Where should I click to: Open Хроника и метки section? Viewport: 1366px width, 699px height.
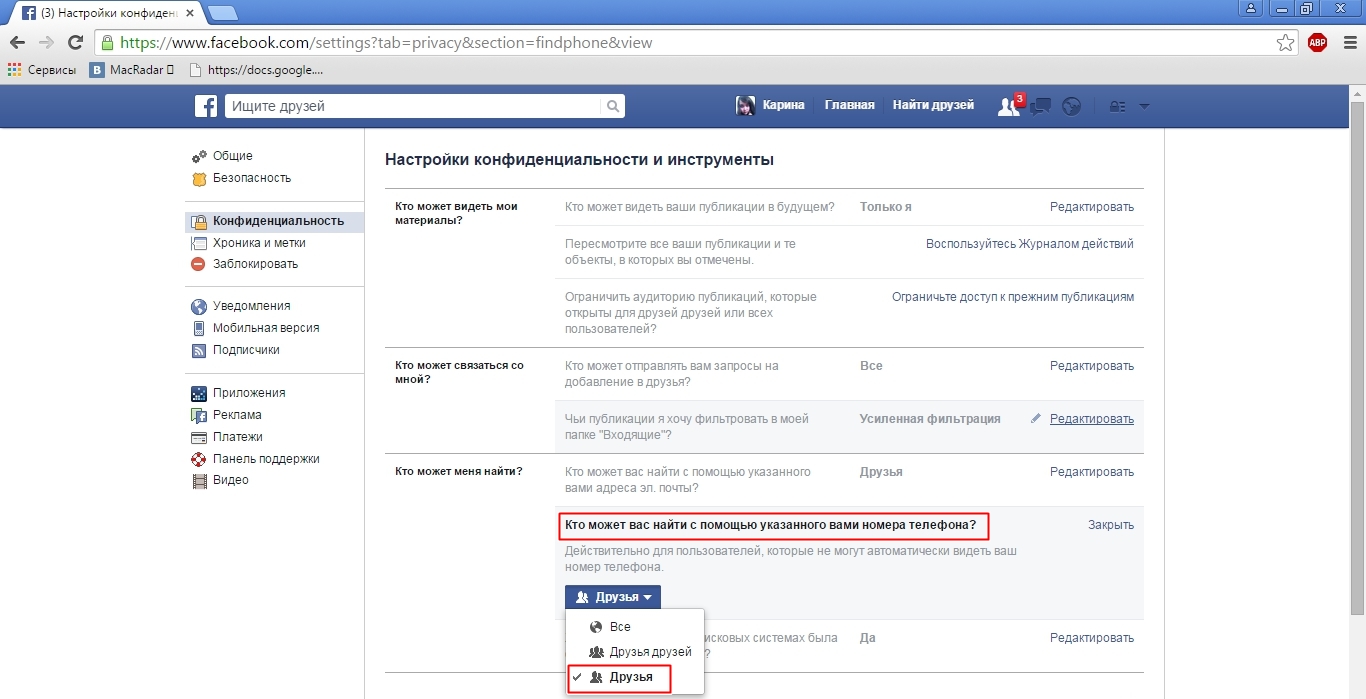coord(259,243)
